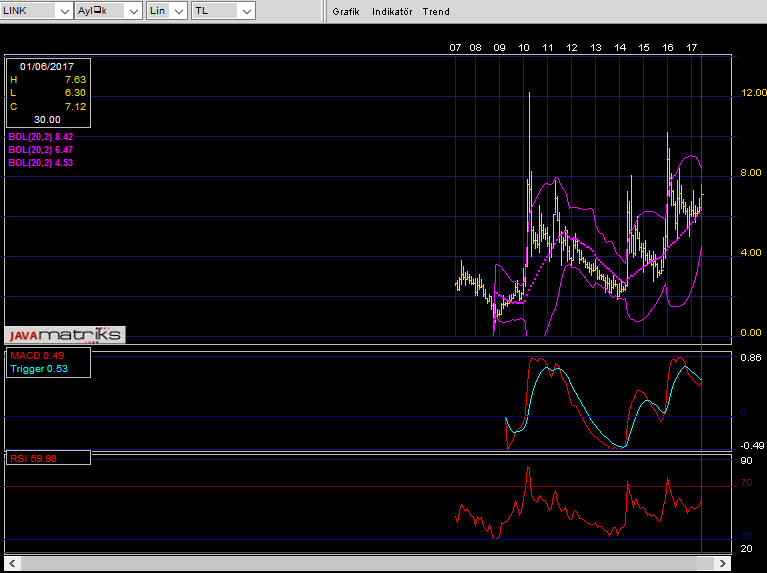The width and height of the screenshot is (767, 573).
Task: Click the year label 14 on time axis
Action: (x=620, y=47)
